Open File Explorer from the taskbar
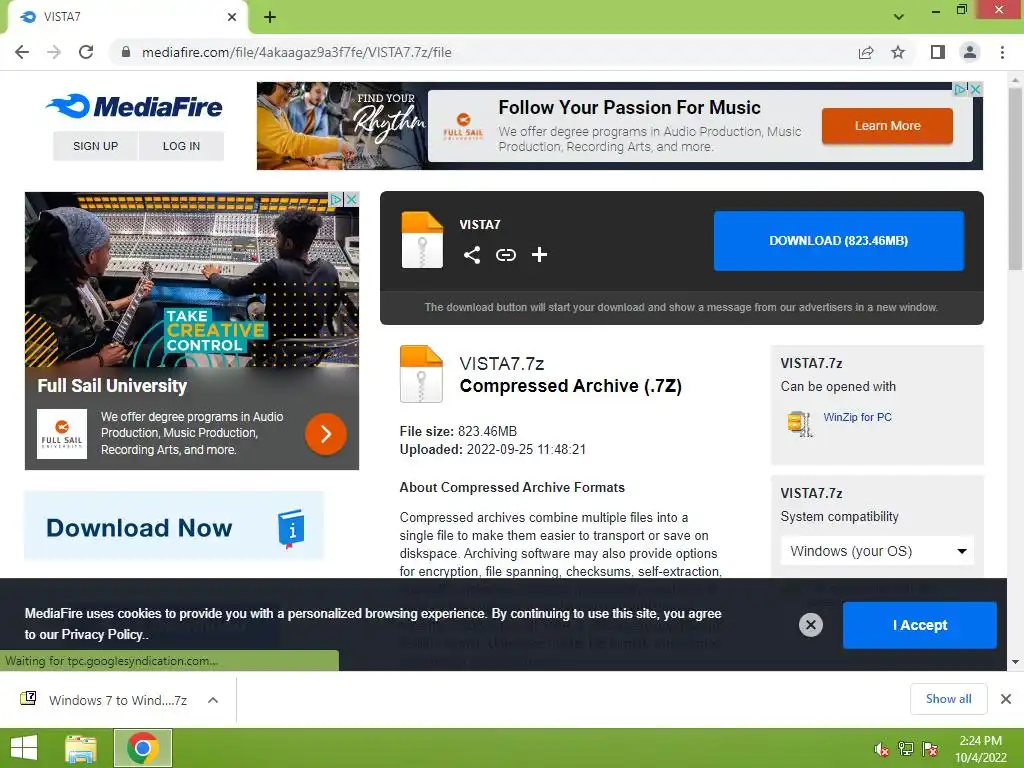The width and height of the screenshot is (1024, 768). [80, 748]
